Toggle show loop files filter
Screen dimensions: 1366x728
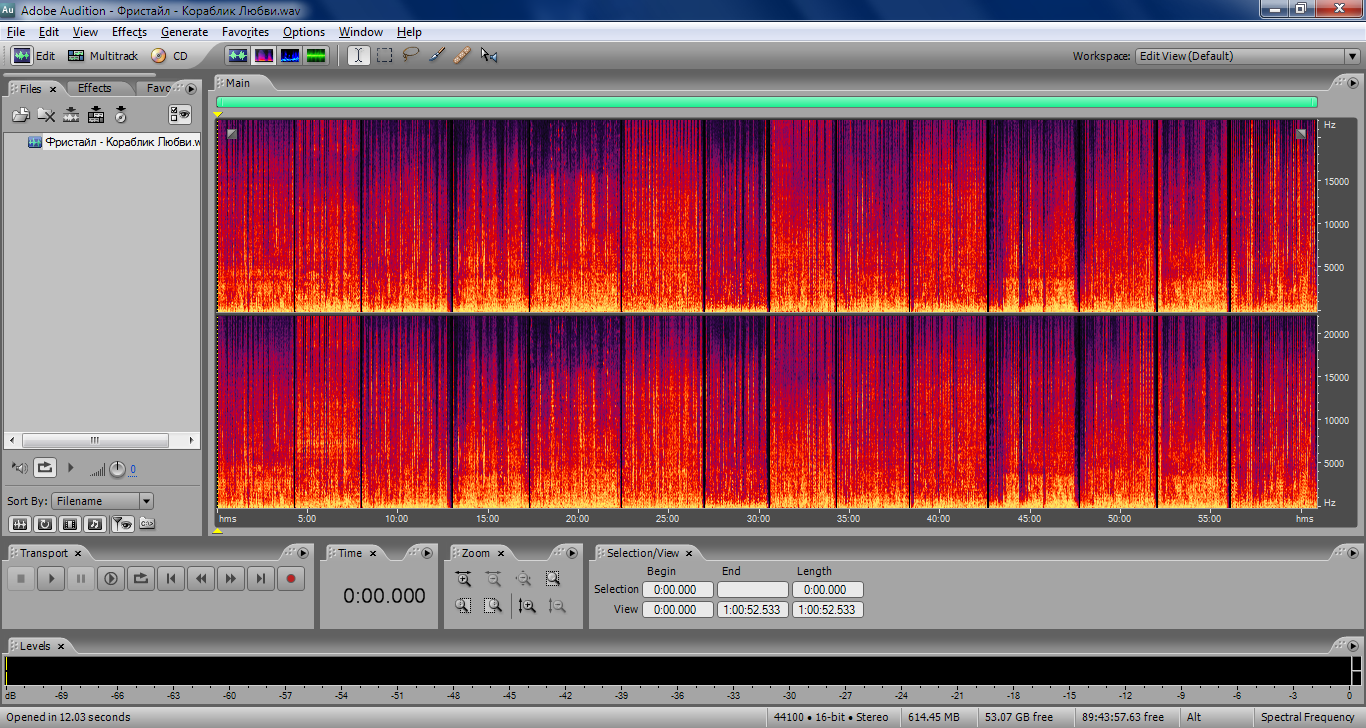(45, 523)
